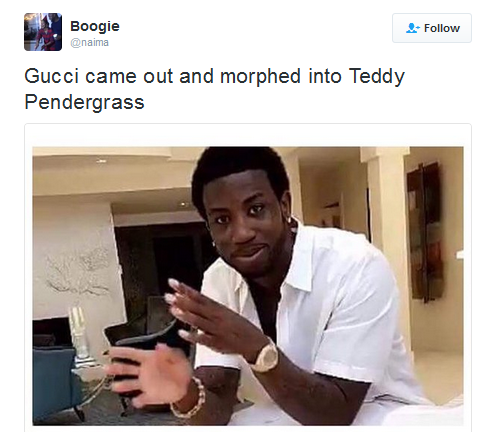Click the gold wristwatch in the photo
Screen dimensions: 494x432
[x=266, y=356]
